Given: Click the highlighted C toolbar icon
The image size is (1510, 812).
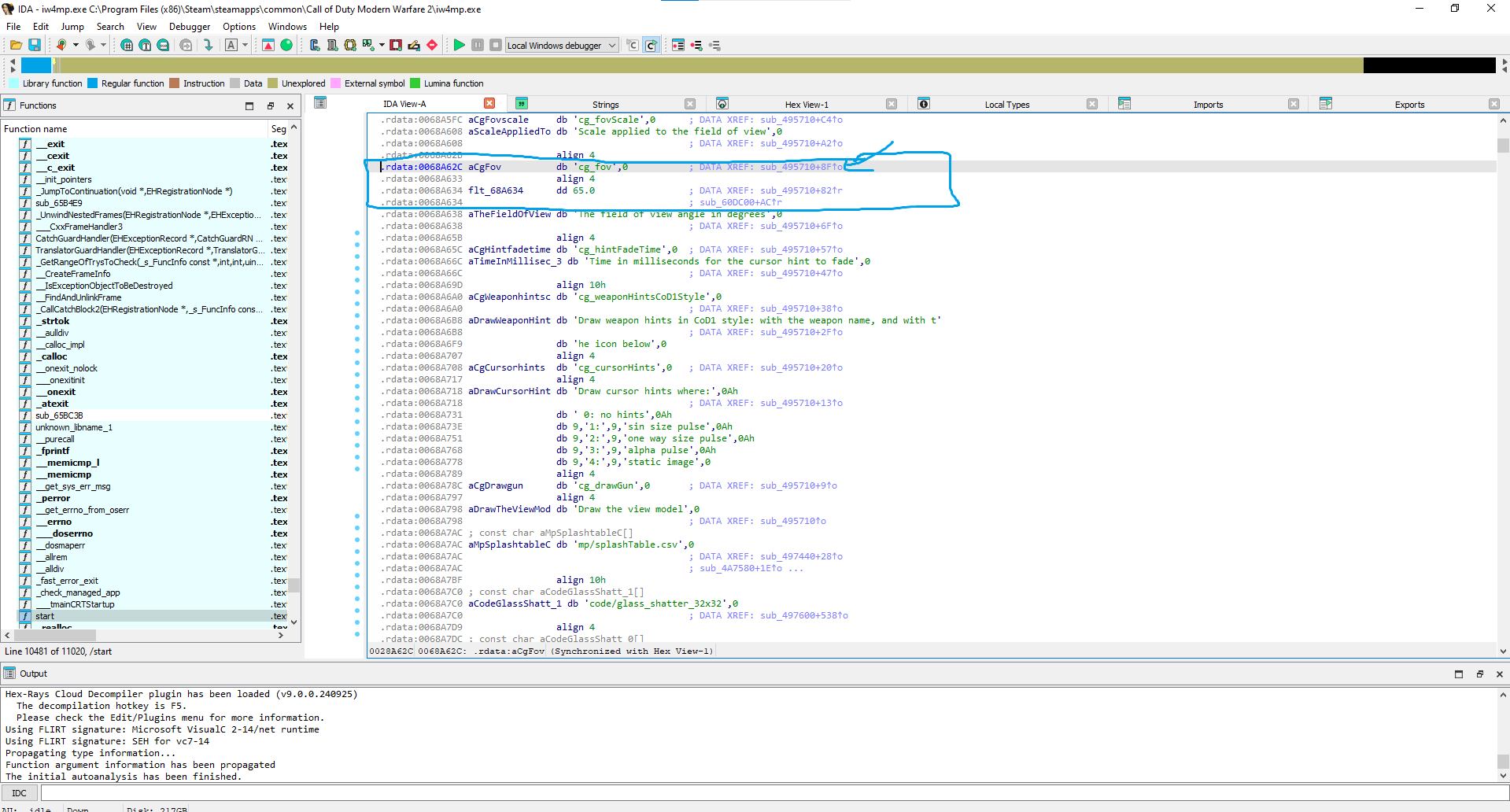Looking at the screenshot, I should (x=651, y=45).
